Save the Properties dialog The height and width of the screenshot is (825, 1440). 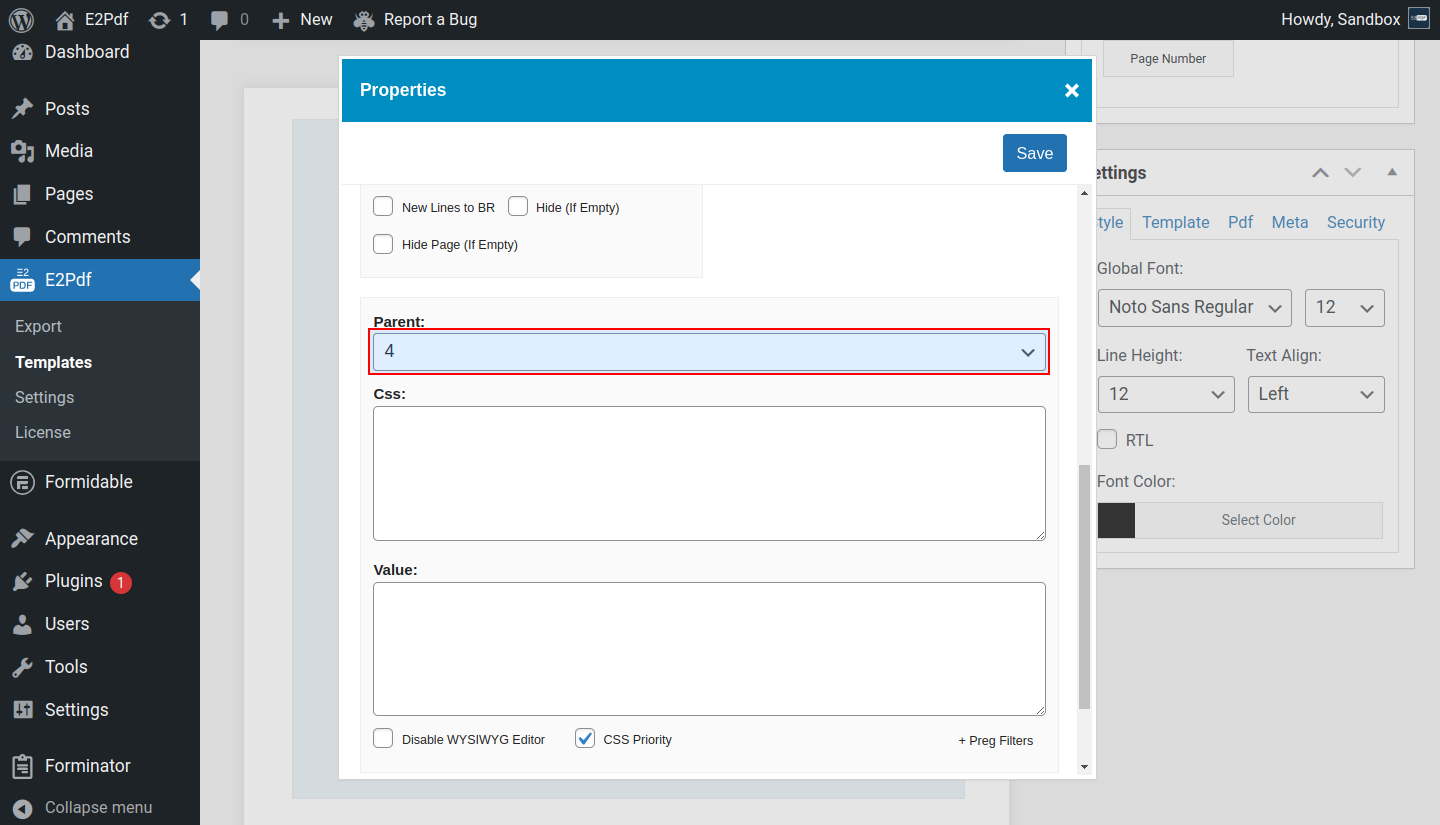(x=1034, y=152)
